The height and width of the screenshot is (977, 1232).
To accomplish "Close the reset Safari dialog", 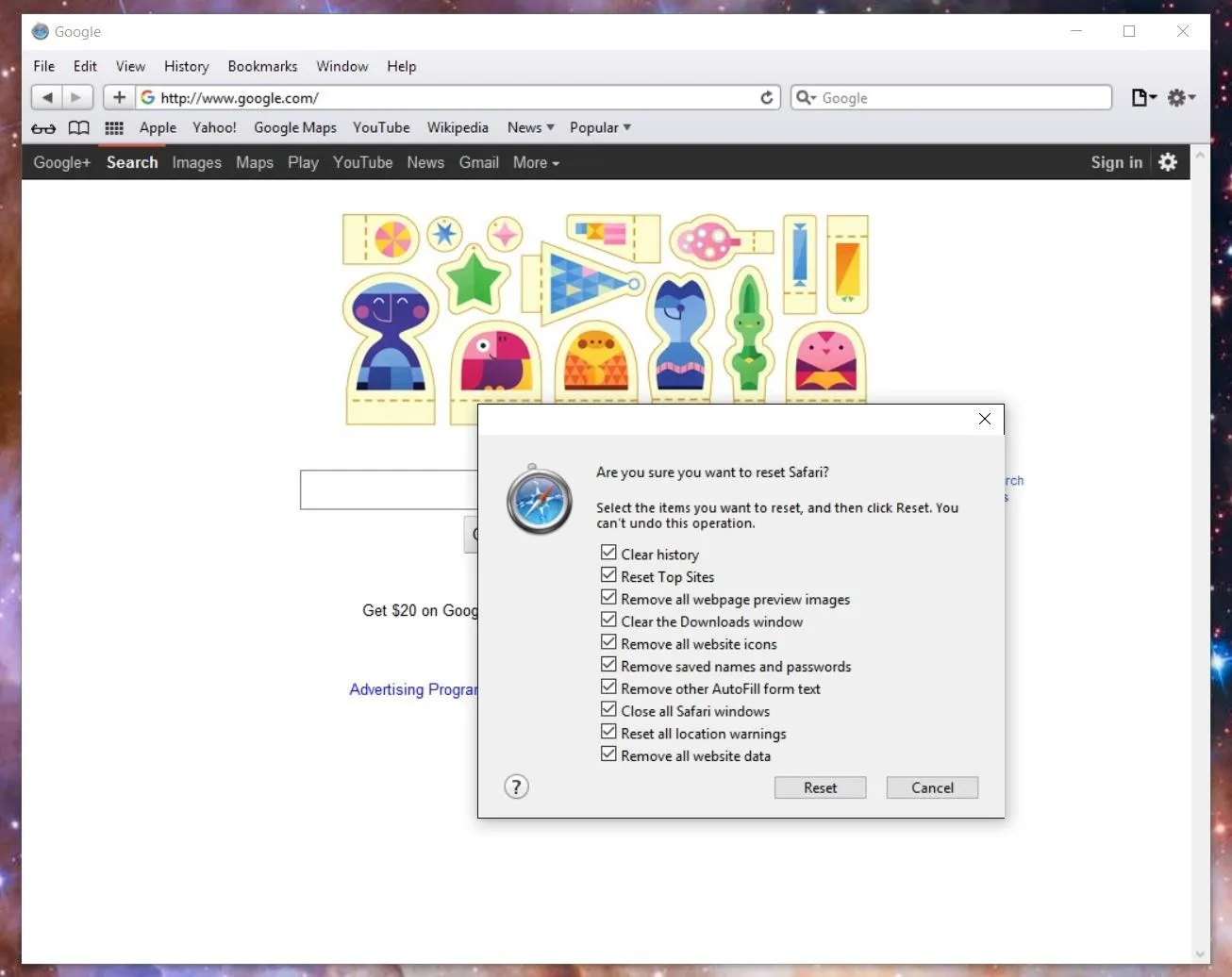I will (x=985, y=419).
